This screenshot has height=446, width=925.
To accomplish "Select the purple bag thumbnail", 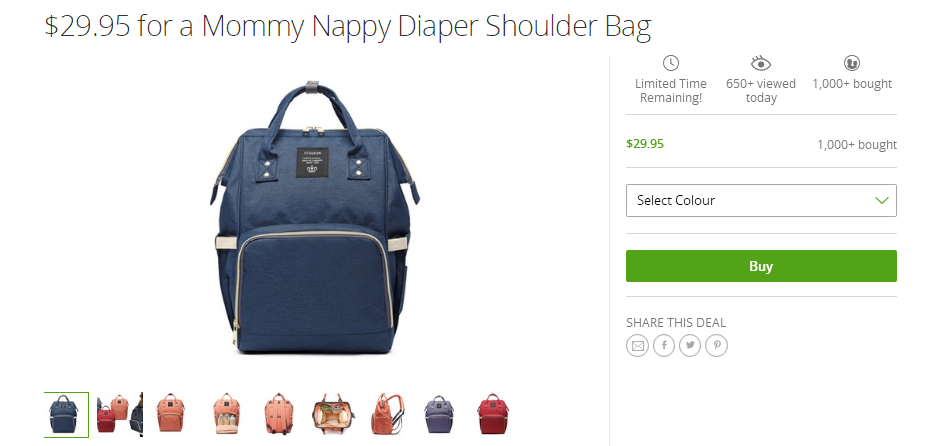I will [x=439, y=415].
